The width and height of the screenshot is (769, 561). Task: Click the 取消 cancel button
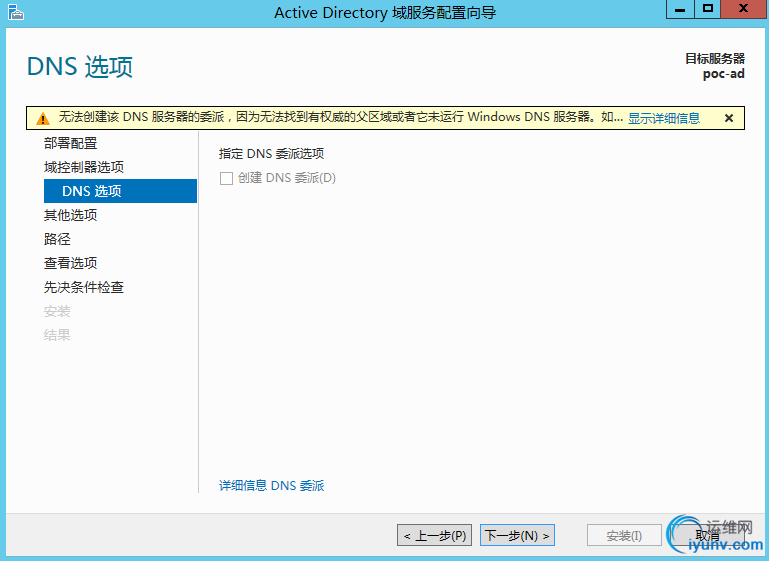(707, 535)
